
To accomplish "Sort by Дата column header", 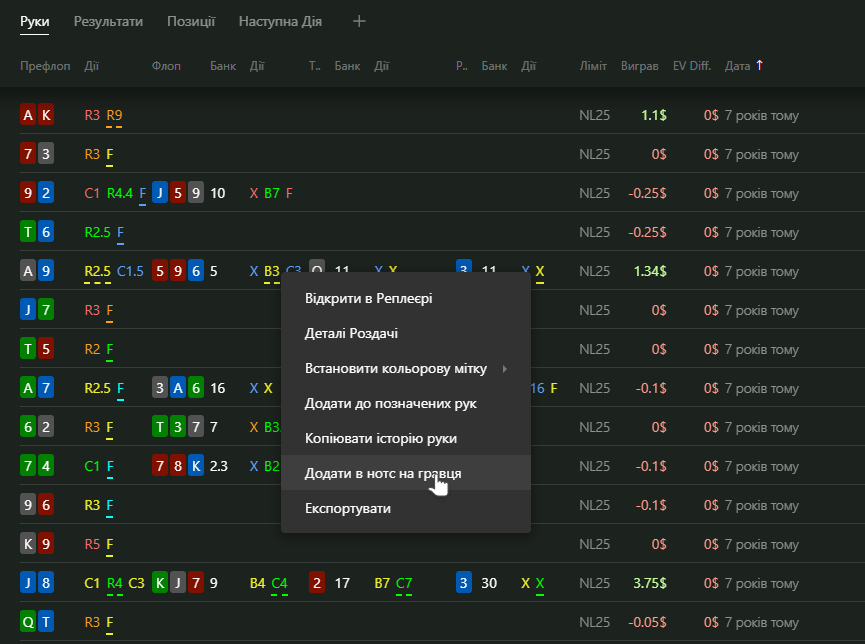I will [x=738, y=66].
